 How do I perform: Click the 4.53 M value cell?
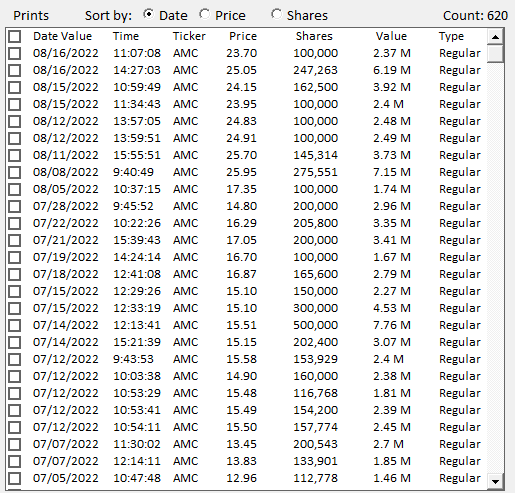click(392, 308)
